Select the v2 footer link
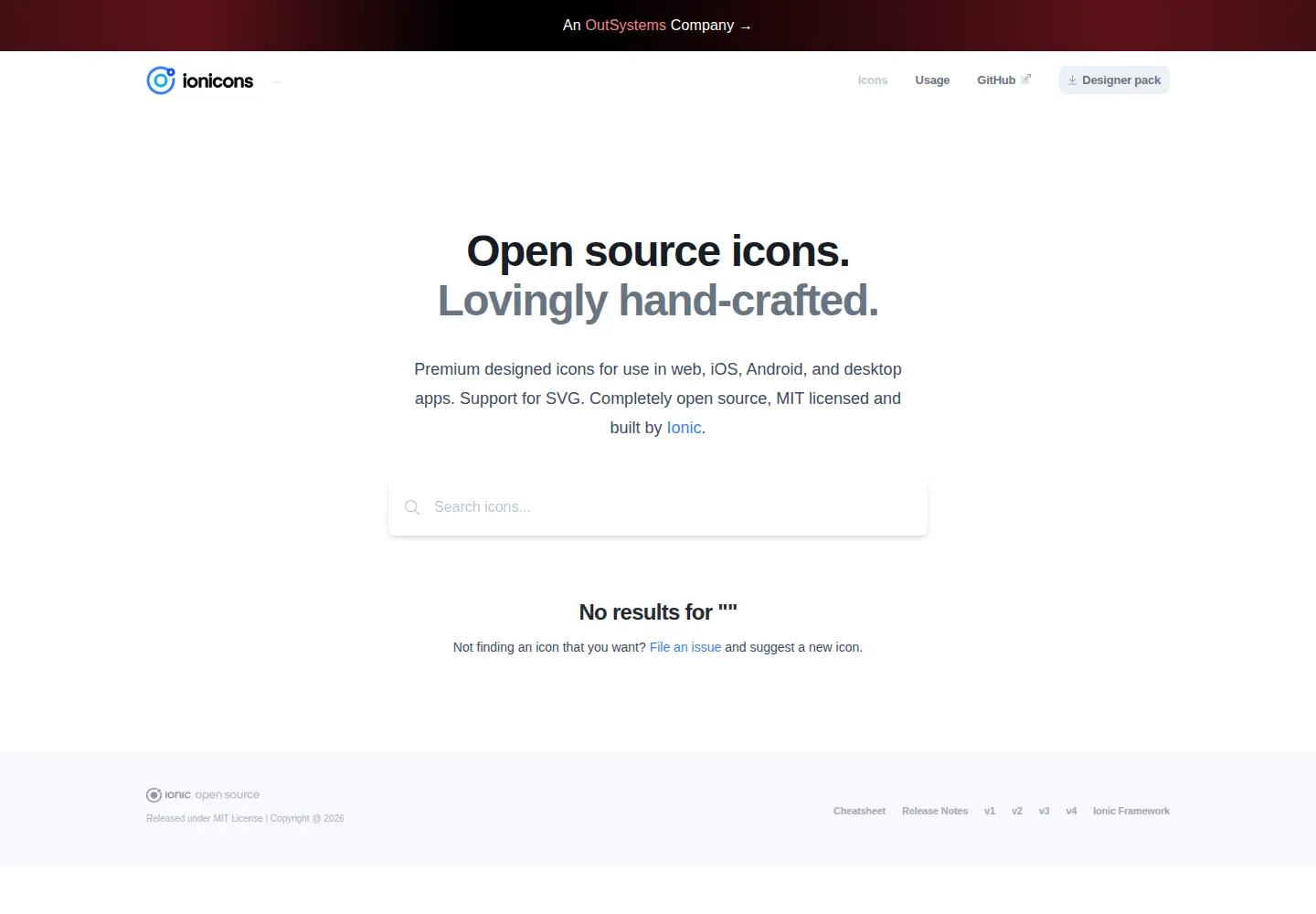Image resolution: width=1316 pixels, height=914 pixels. 1017,811
